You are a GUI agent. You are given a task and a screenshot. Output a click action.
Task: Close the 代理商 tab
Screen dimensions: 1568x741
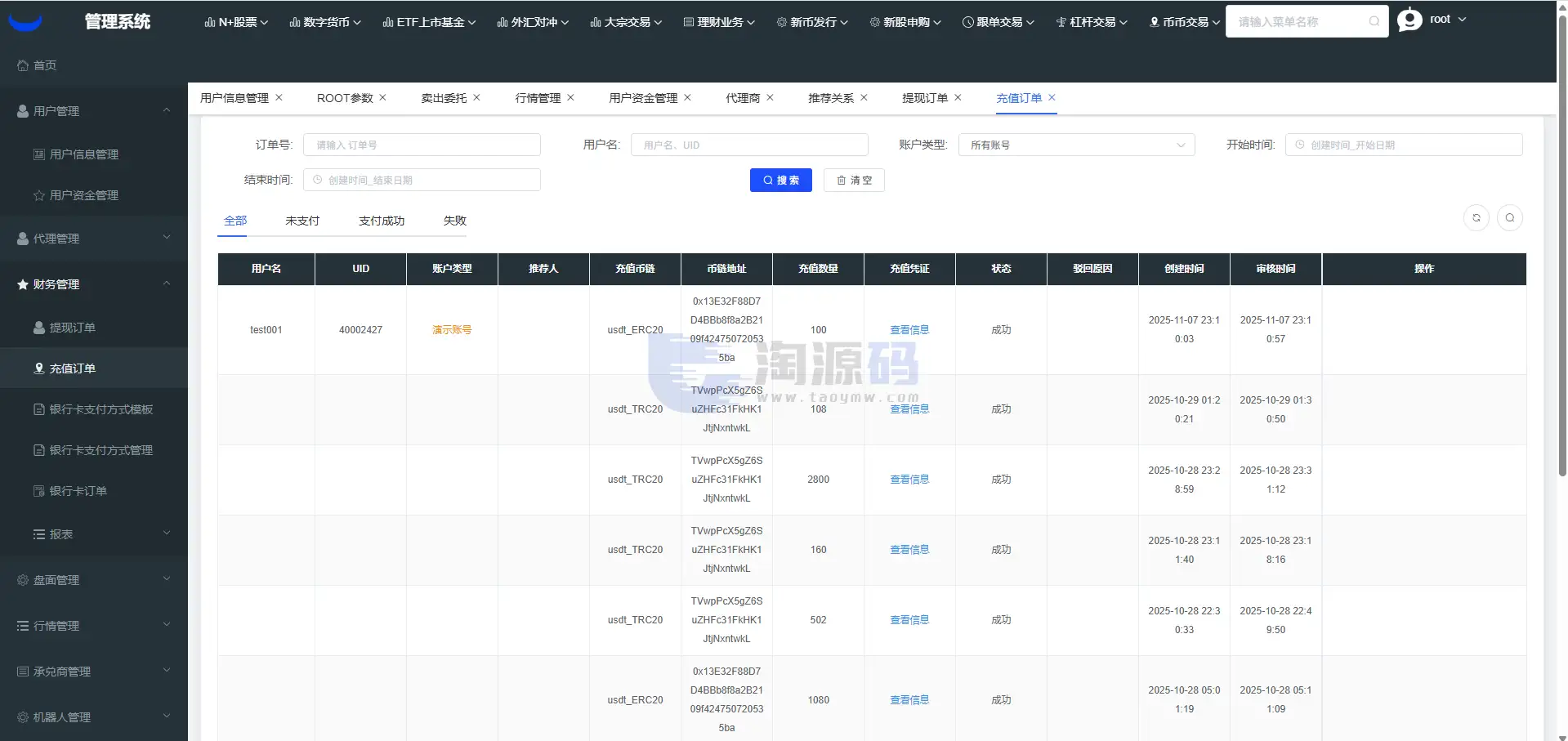(770, 97)
